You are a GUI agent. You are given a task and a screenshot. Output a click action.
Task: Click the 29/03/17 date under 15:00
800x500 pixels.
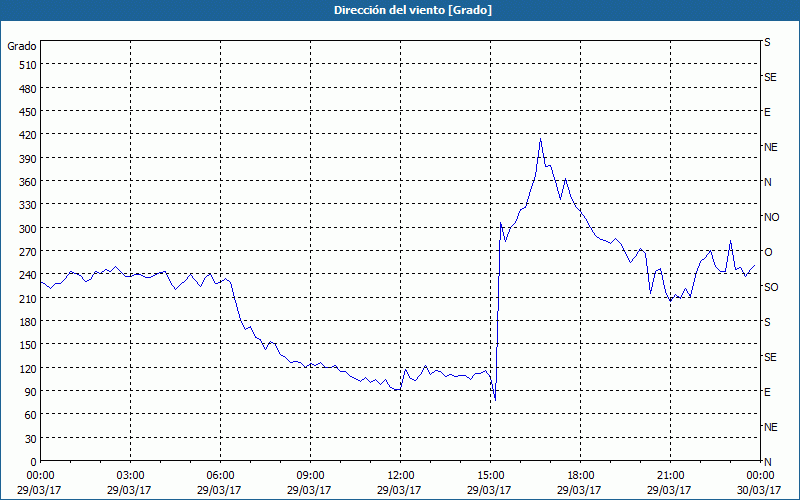(x=489, y=490)
